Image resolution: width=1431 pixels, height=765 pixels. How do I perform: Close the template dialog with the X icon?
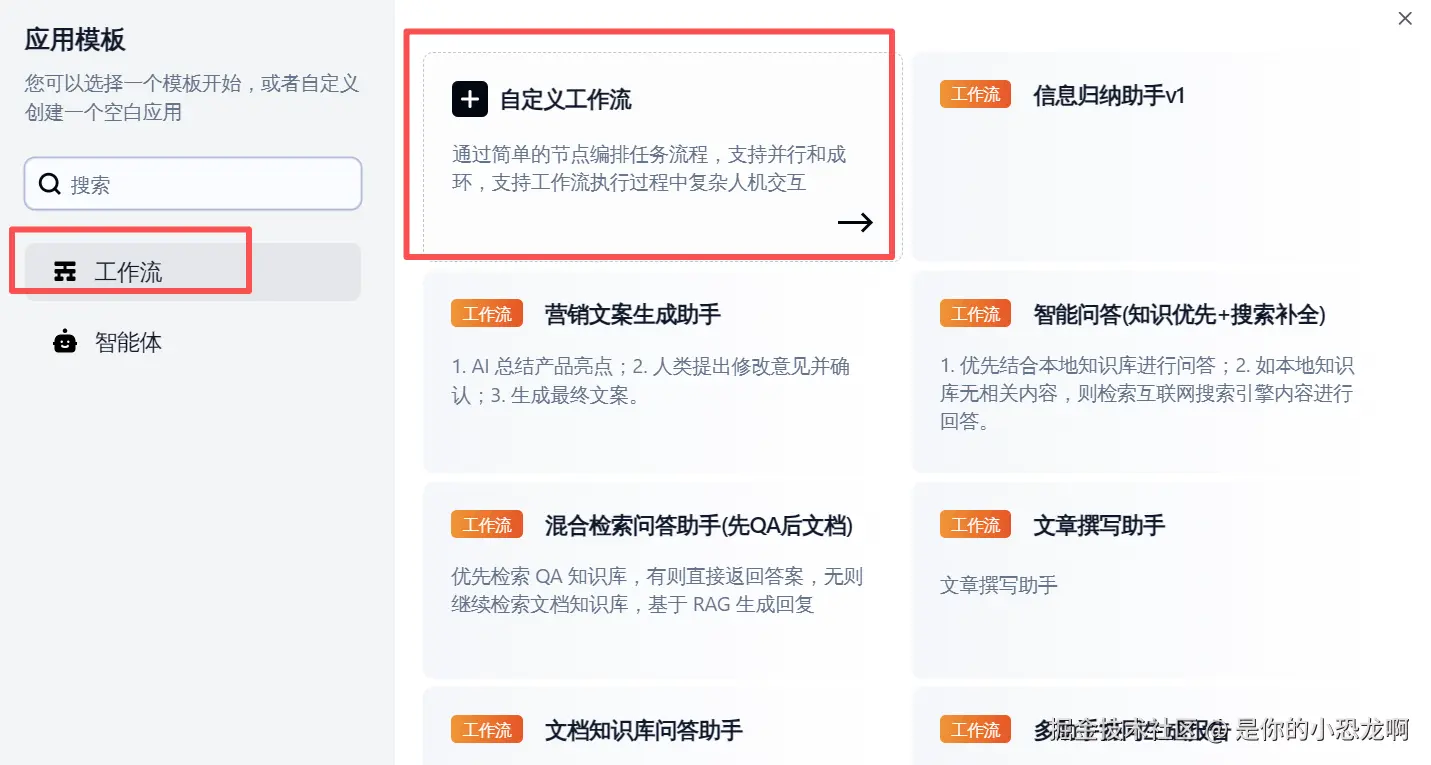pos(1405,18)
